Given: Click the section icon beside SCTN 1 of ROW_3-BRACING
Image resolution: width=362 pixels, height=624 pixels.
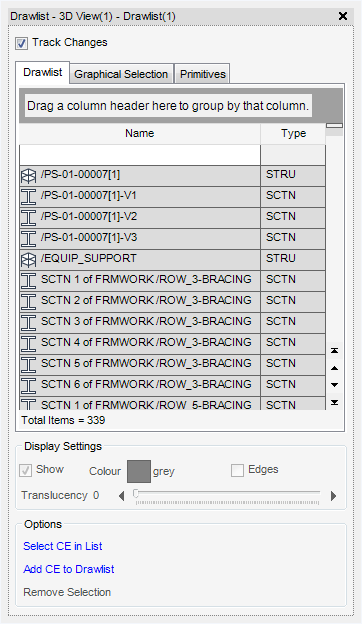Looking at the screenshot, I should (x=28, y=281).
